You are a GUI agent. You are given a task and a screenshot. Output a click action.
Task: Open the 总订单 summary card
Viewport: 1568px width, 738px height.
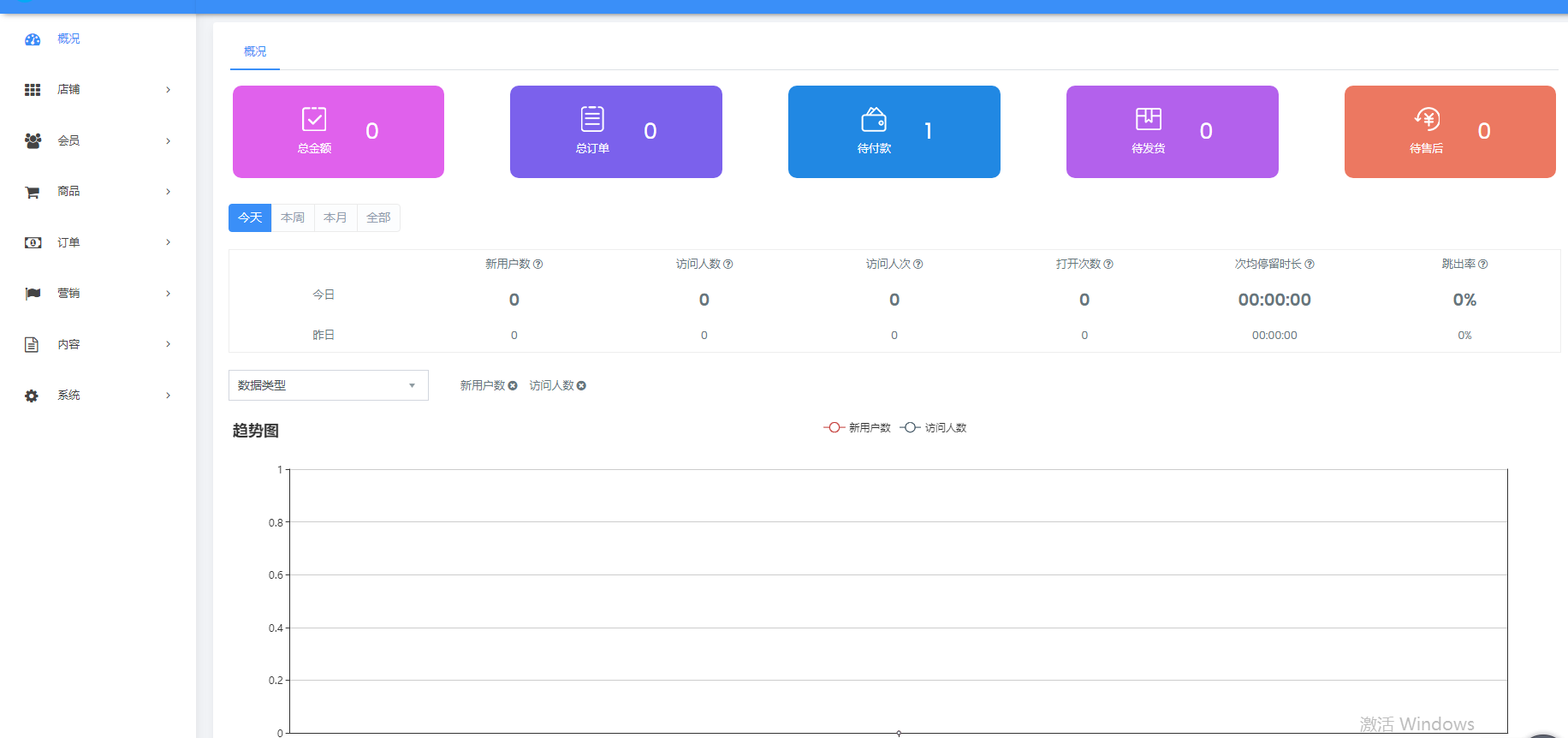[x=616, y=132]
